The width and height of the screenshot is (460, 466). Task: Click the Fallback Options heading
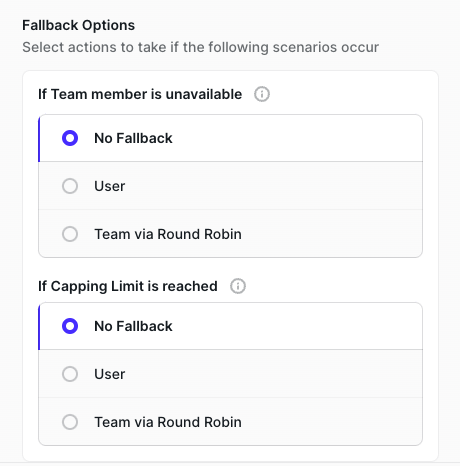tap(79, 25)
